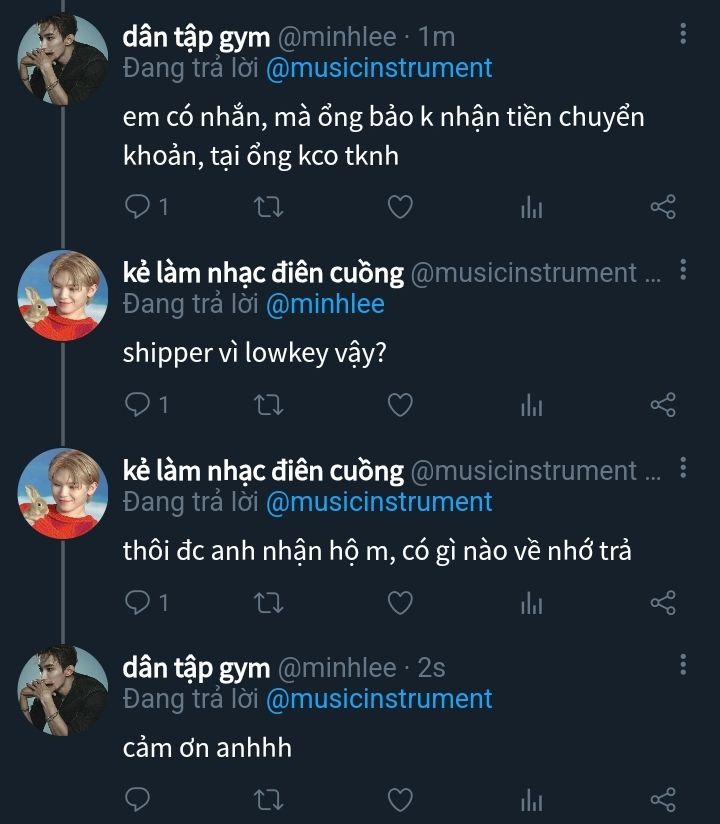Like the tweet about chuyển khoản

(x=400, y=207)
